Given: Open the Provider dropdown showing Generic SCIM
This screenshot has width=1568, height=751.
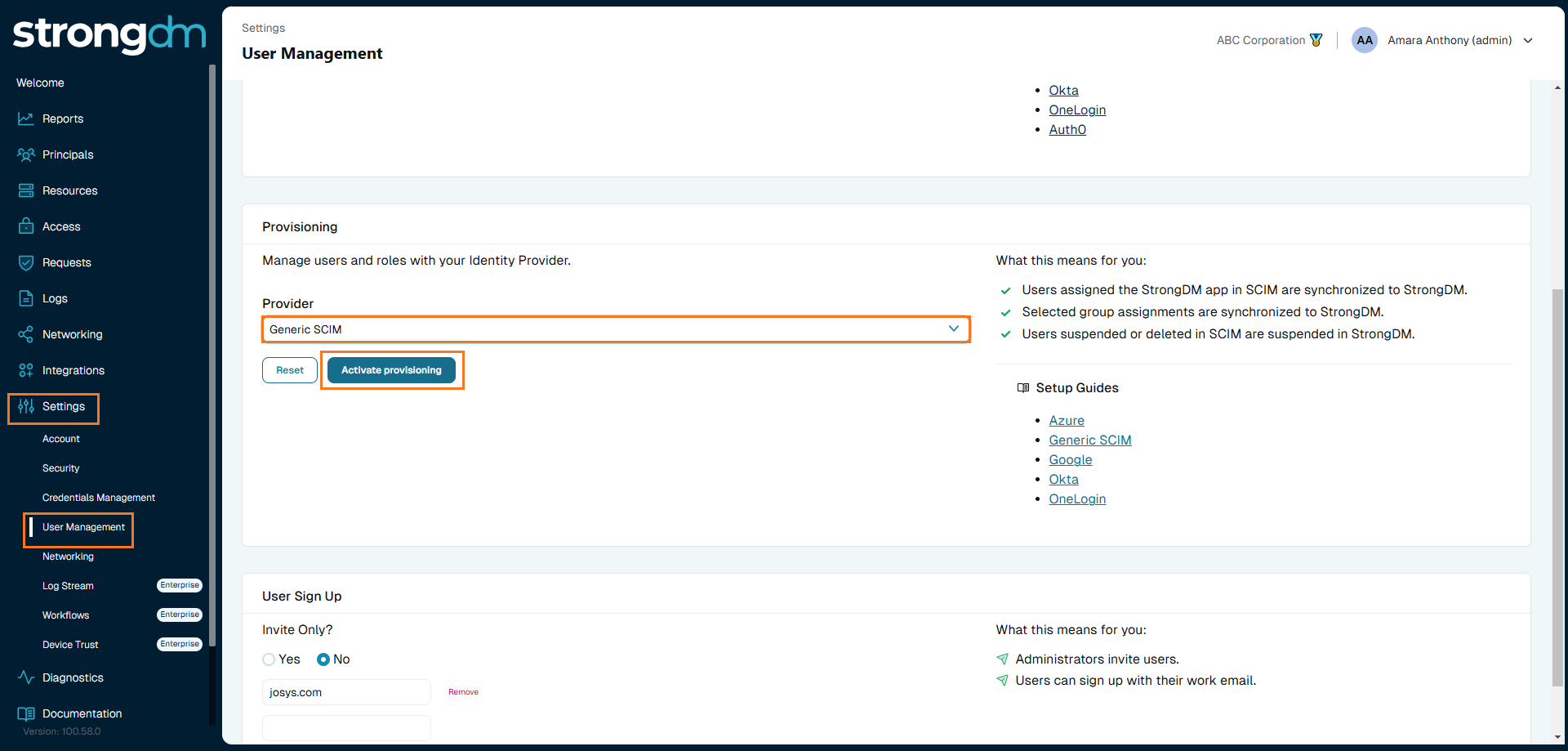Looking at the screenshot, I should coord(616,329).
